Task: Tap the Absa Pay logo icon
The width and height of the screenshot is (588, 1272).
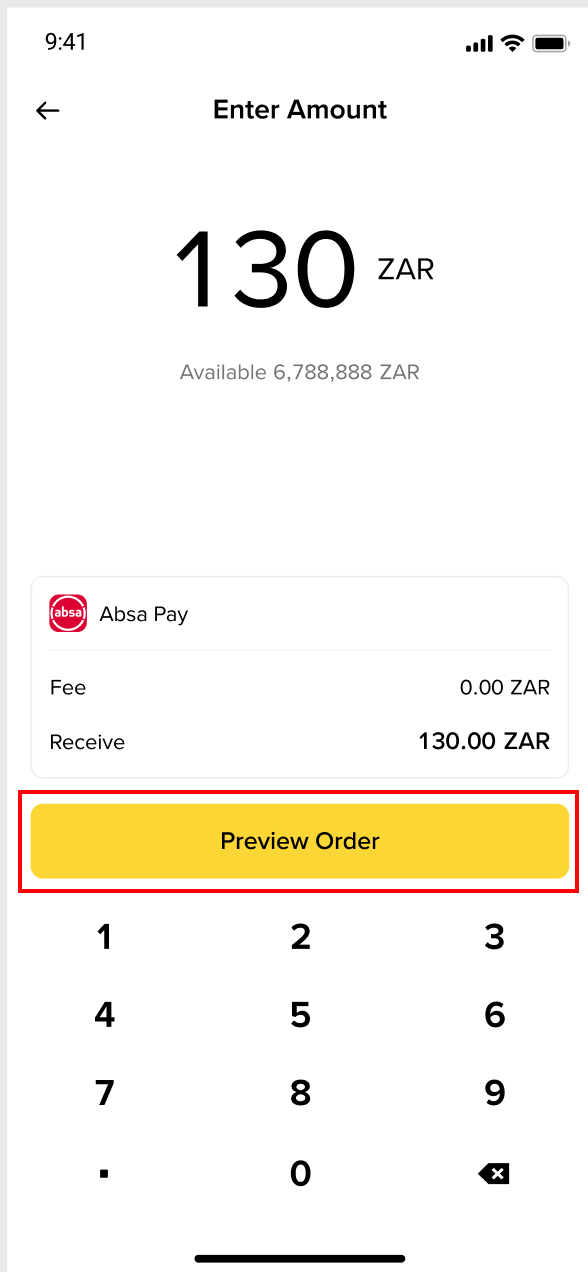Action: [68, 613]
